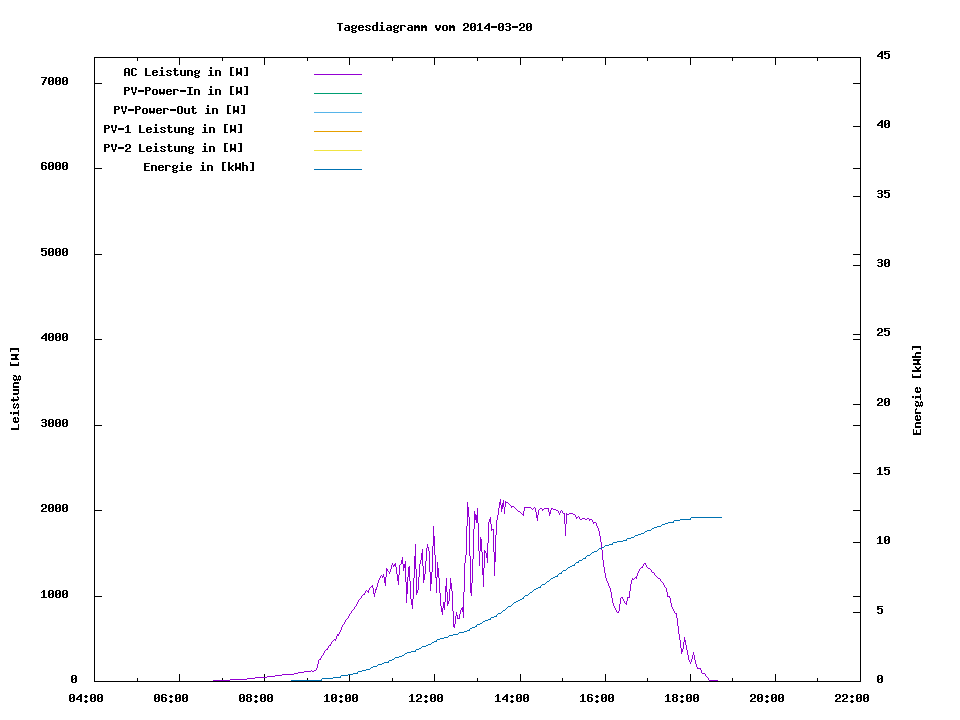The image size is (960, 720).
Task: Click the 7000 value on the left axis
Action: [54, 81]
